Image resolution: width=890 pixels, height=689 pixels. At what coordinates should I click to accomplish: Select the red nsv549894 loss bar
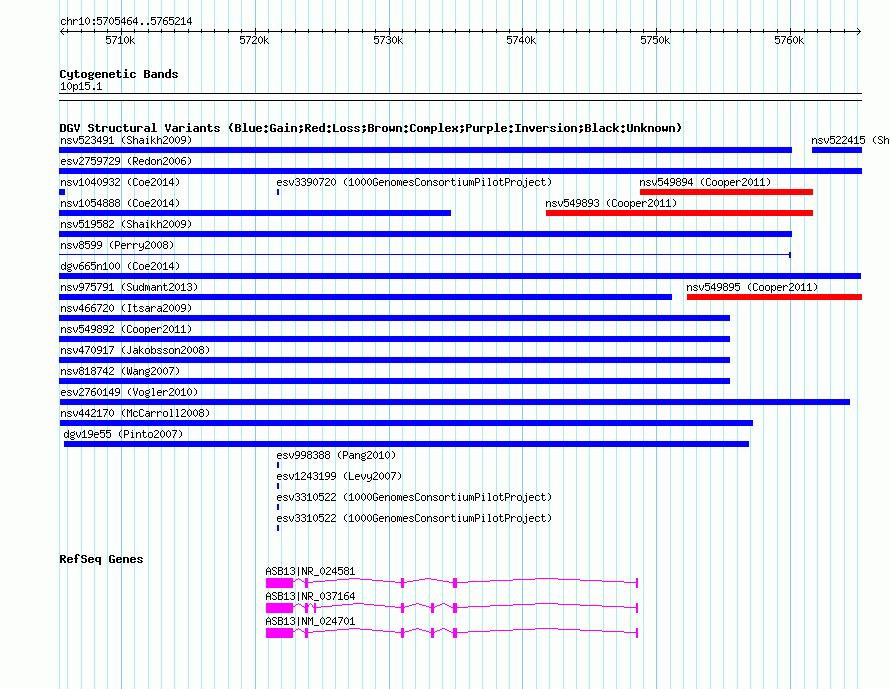pos(727,192)
